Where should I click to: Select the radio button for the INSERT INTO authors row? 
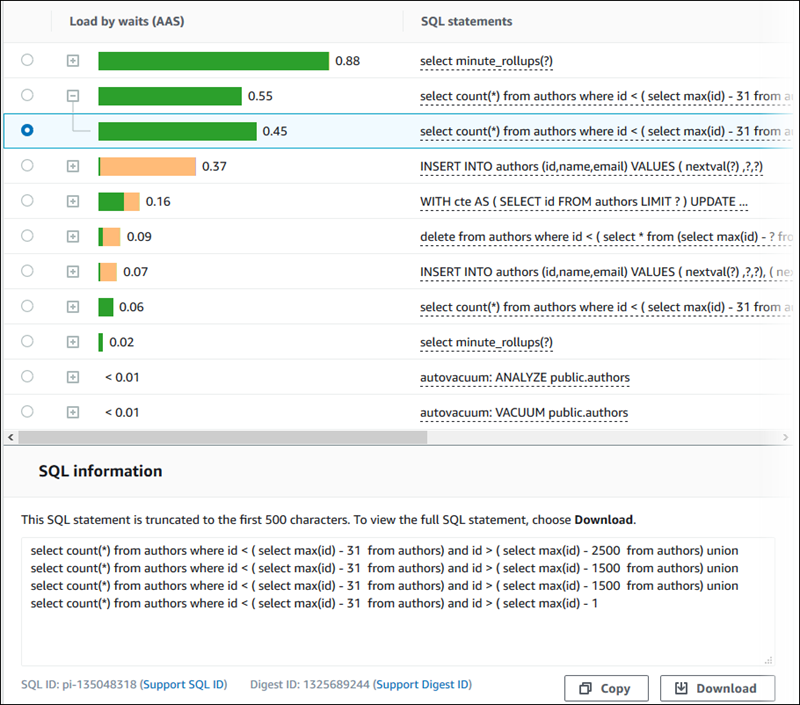coord(27,166)
